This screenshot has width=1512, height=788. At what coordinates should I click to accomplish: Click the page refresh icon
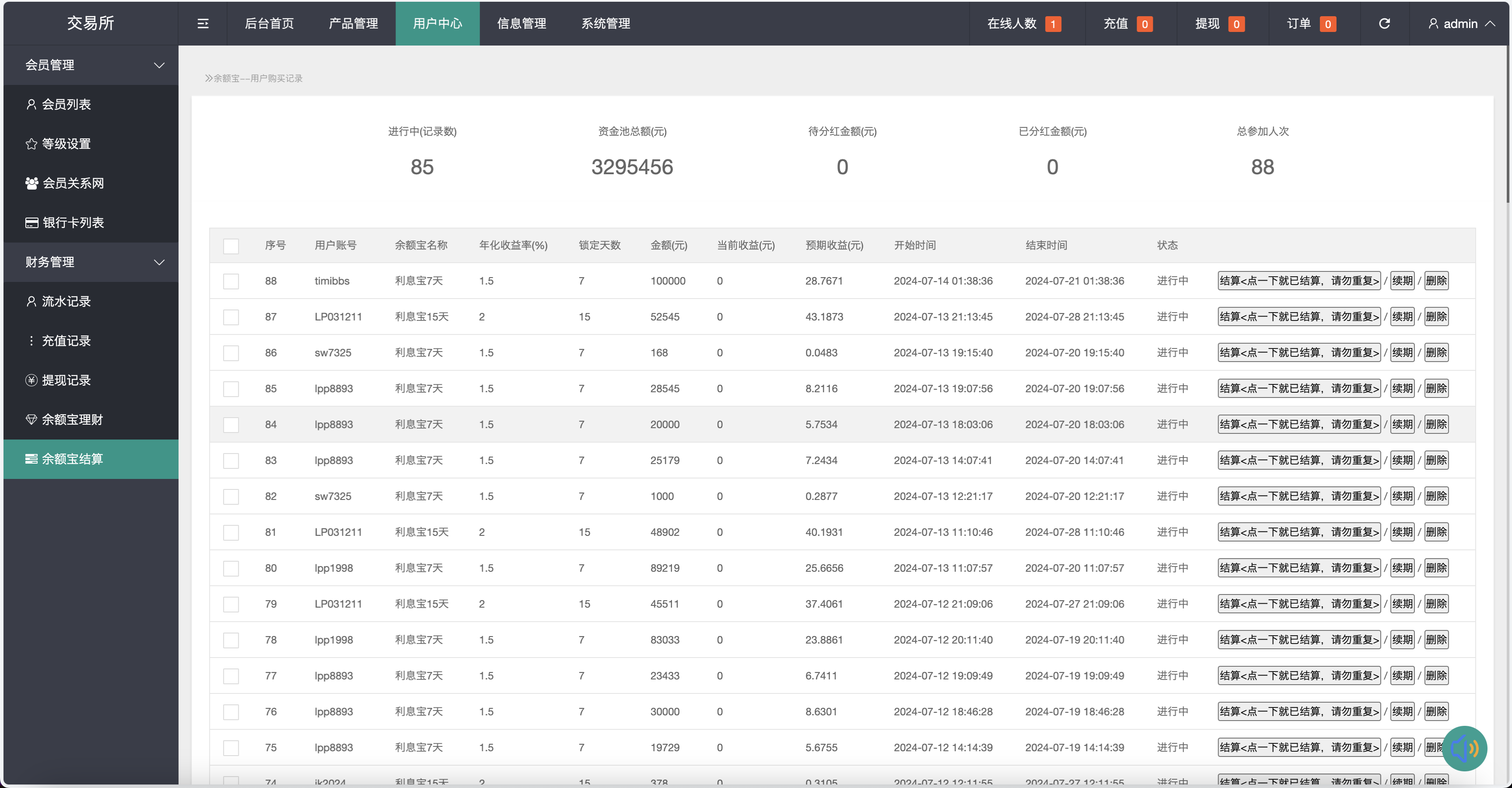pos(1385,24)
